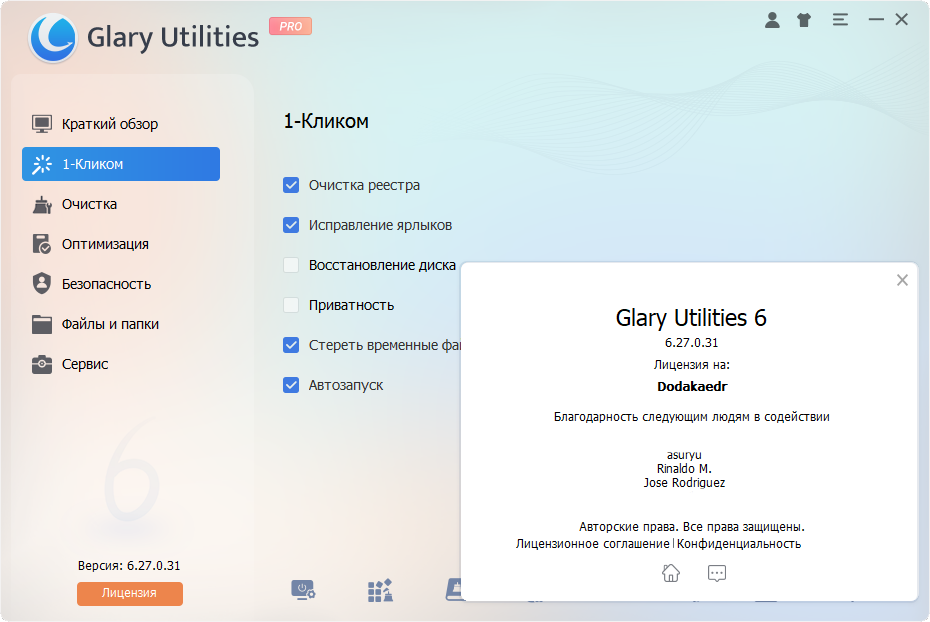Image resolution: width=930 pixels, height=622 pixels.
Task: Click the home icon in About dialog
Action: click(x=671, y=573)
